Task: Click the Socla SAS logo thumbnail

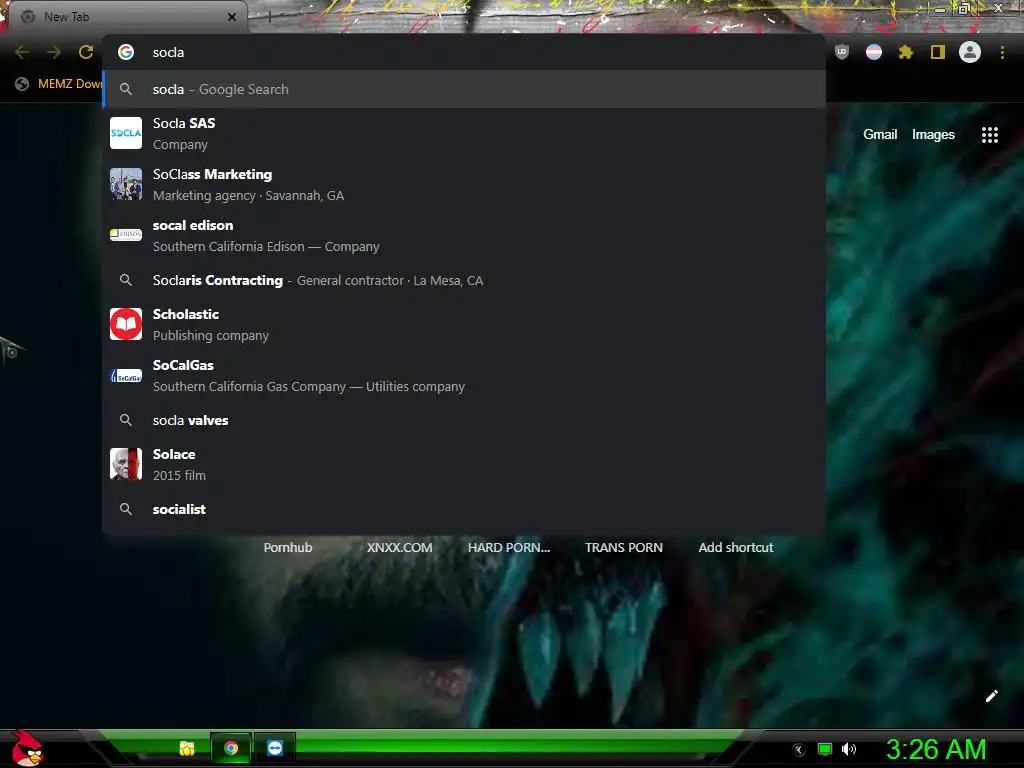Action: pyautogui.click(x=126, y=133)
